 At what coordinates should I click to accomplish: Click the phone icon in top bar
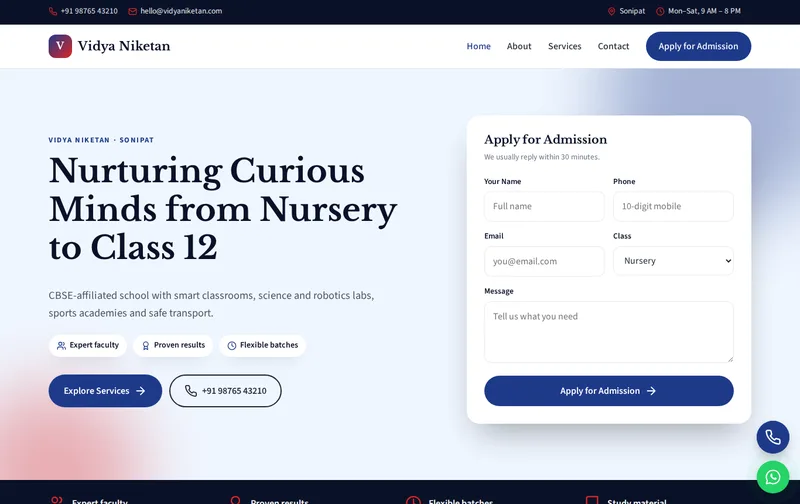[x=53, y=11]
